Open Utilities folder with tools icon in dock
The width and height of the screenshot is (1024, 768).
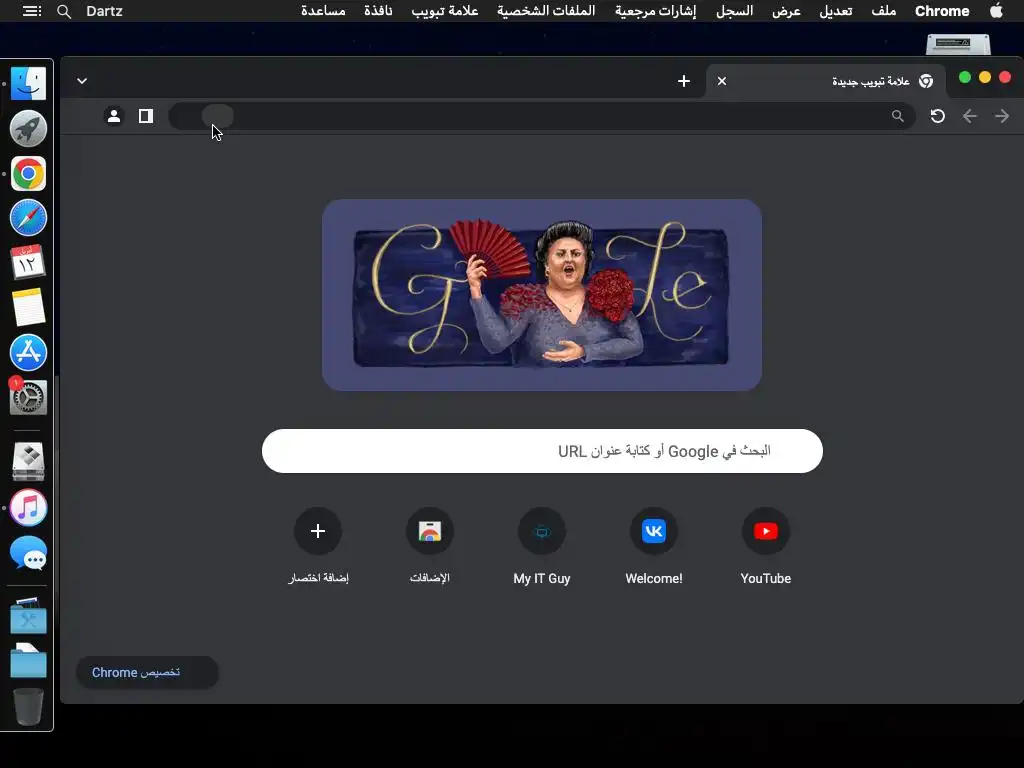coord(28,616)
